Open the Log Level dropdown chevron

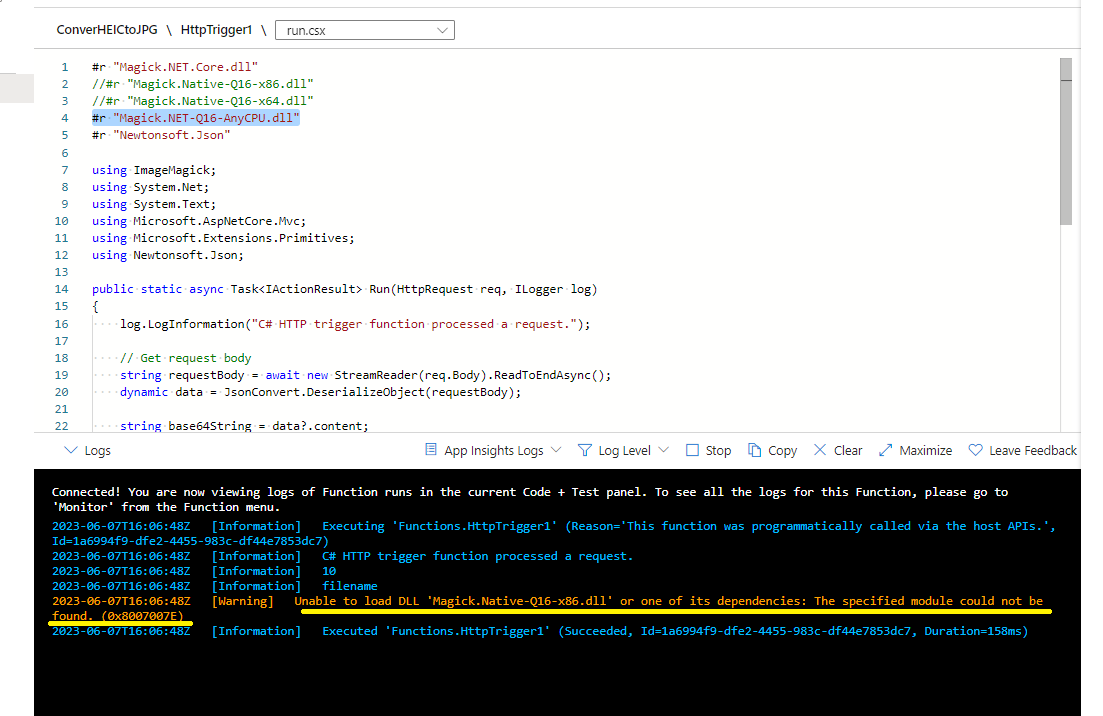pos(662,450)
